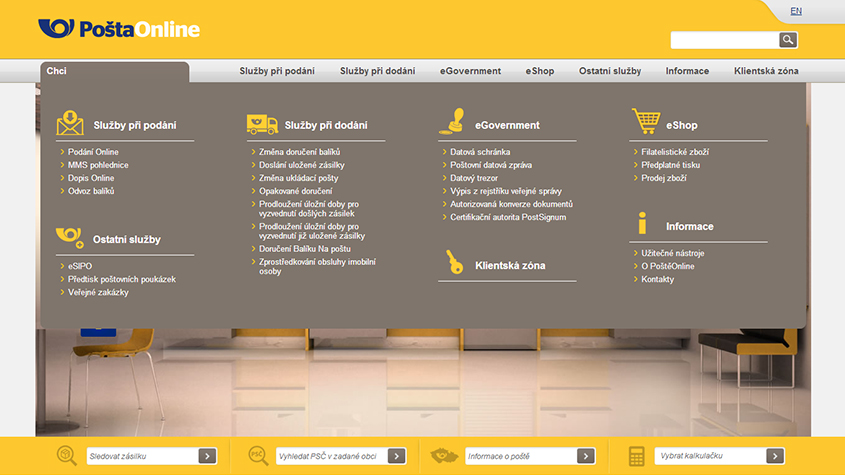Click the search magnifier button
Image resolution: width=845 pixels, height=475 pixels.
click(788, 40)
